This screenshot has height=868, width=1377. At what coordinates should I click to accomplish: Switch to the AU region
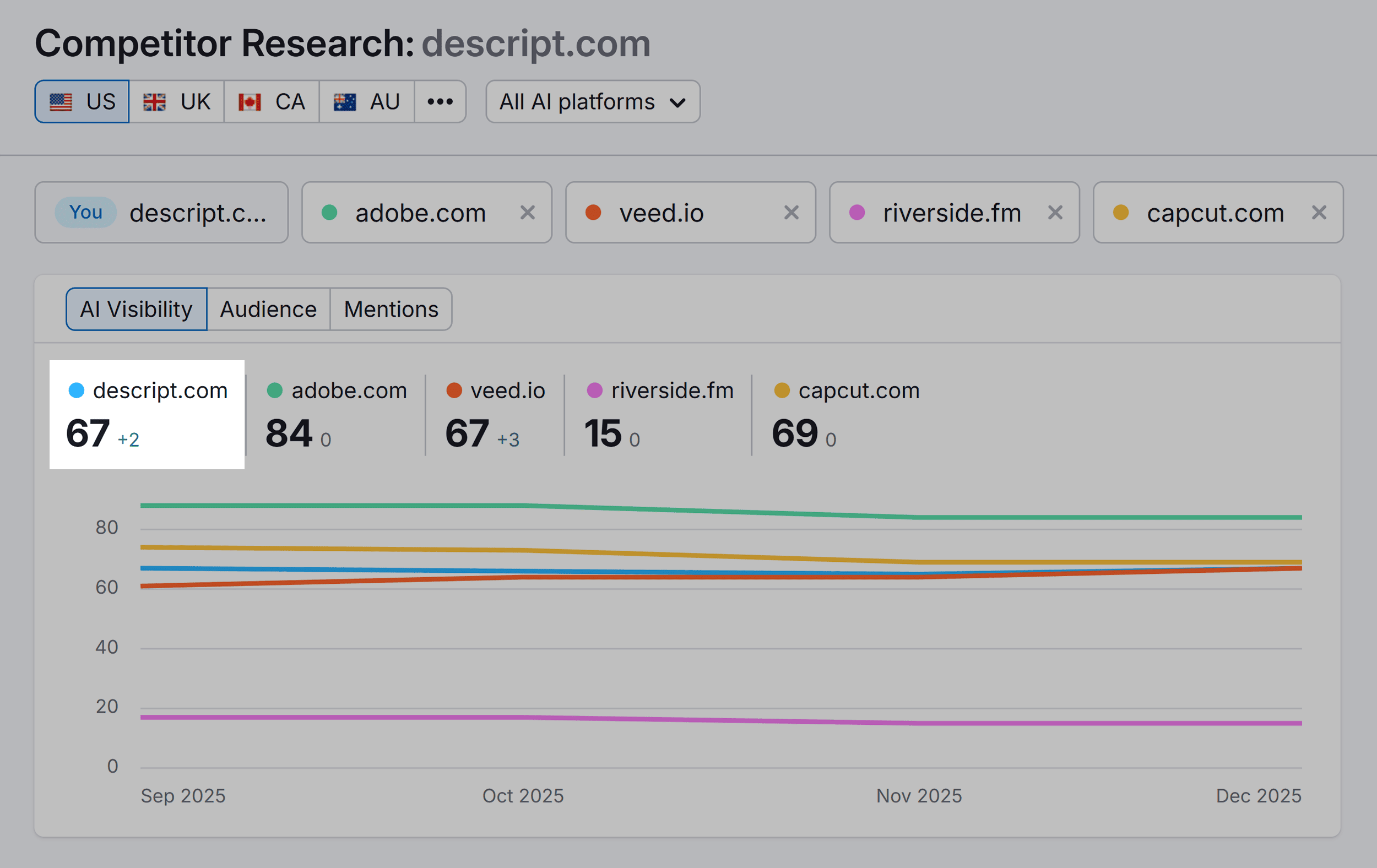(366, 101)
